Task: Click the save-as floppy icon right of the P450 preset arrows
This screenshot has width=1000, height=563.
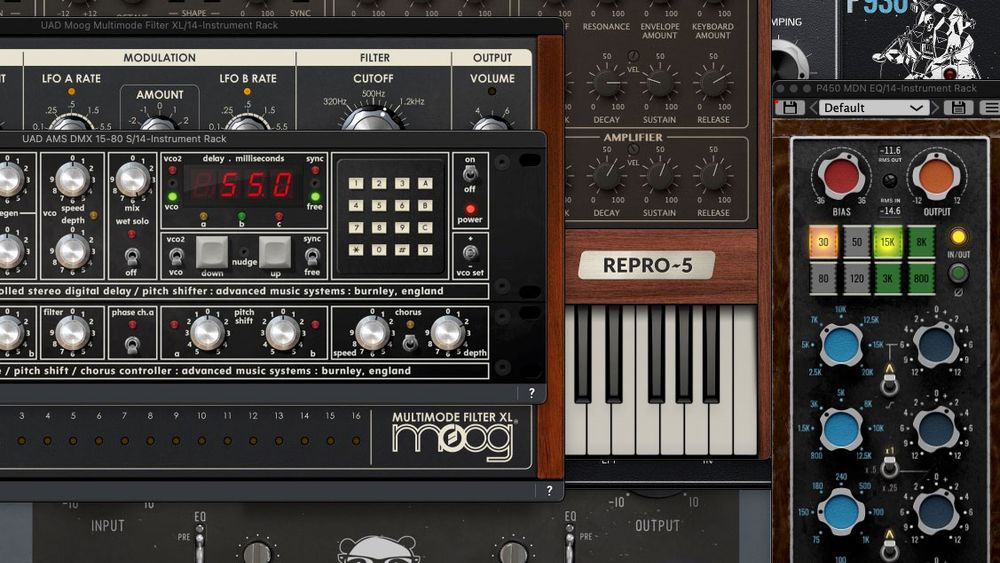Action: (x=958, y=108)
